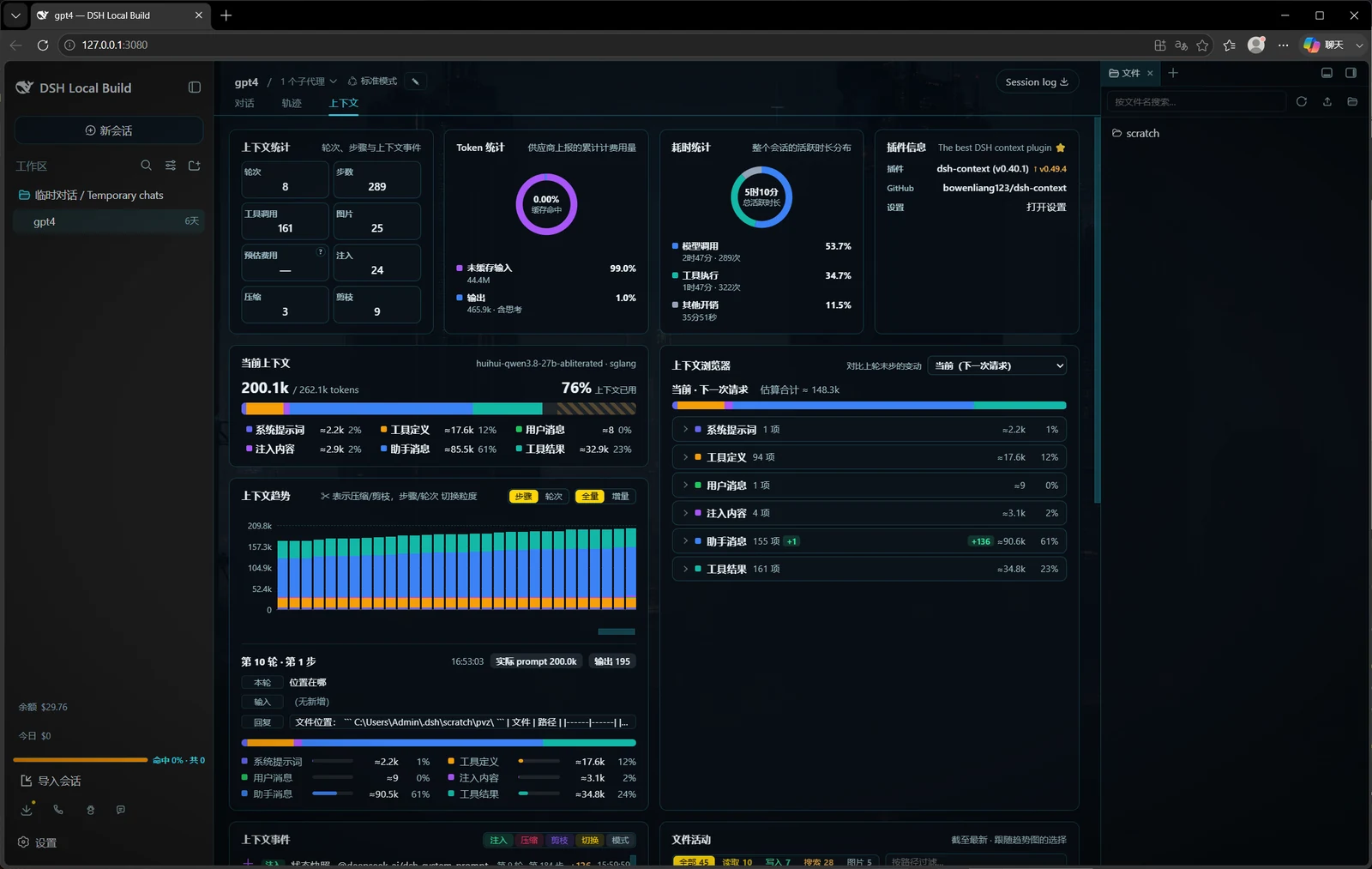Image resolution: width=1372 pixels, height=869 pixels.
Task: Open the 工作区 filter sliders icon
Action: [171, 166]
